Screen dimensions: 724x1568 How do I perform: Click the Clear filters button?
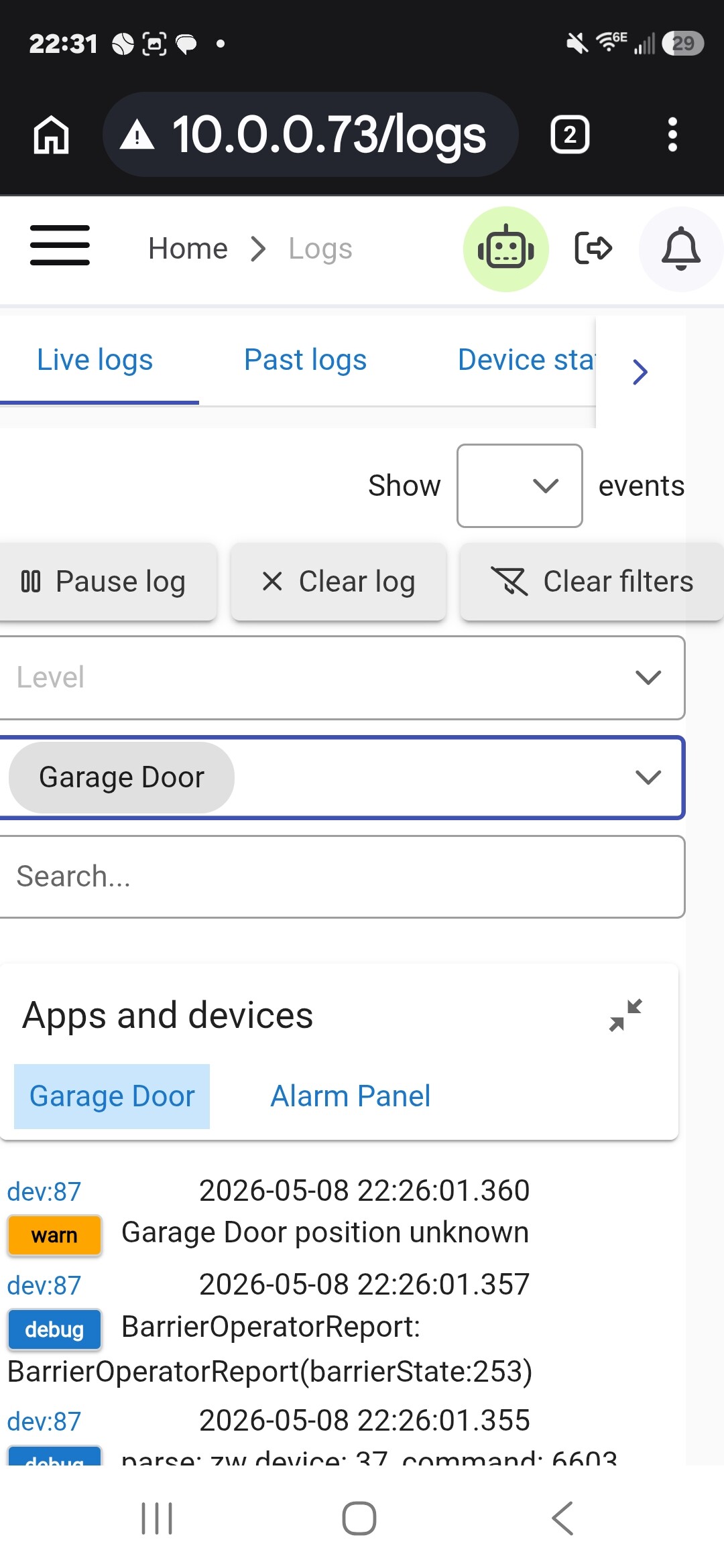pos(592,581)
